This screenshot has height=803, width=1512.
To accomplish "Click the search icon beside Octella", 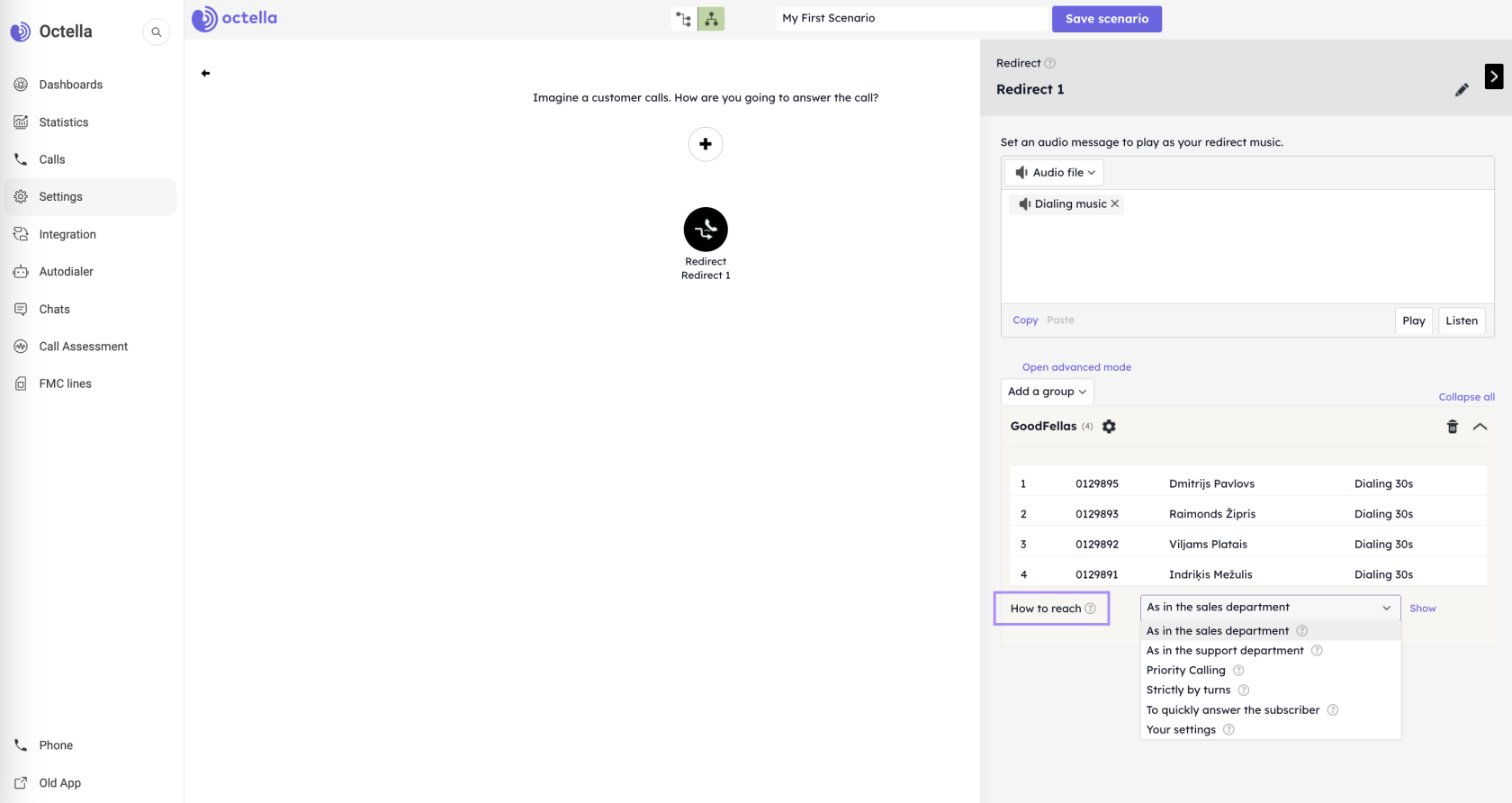I will tap(156, 32).
